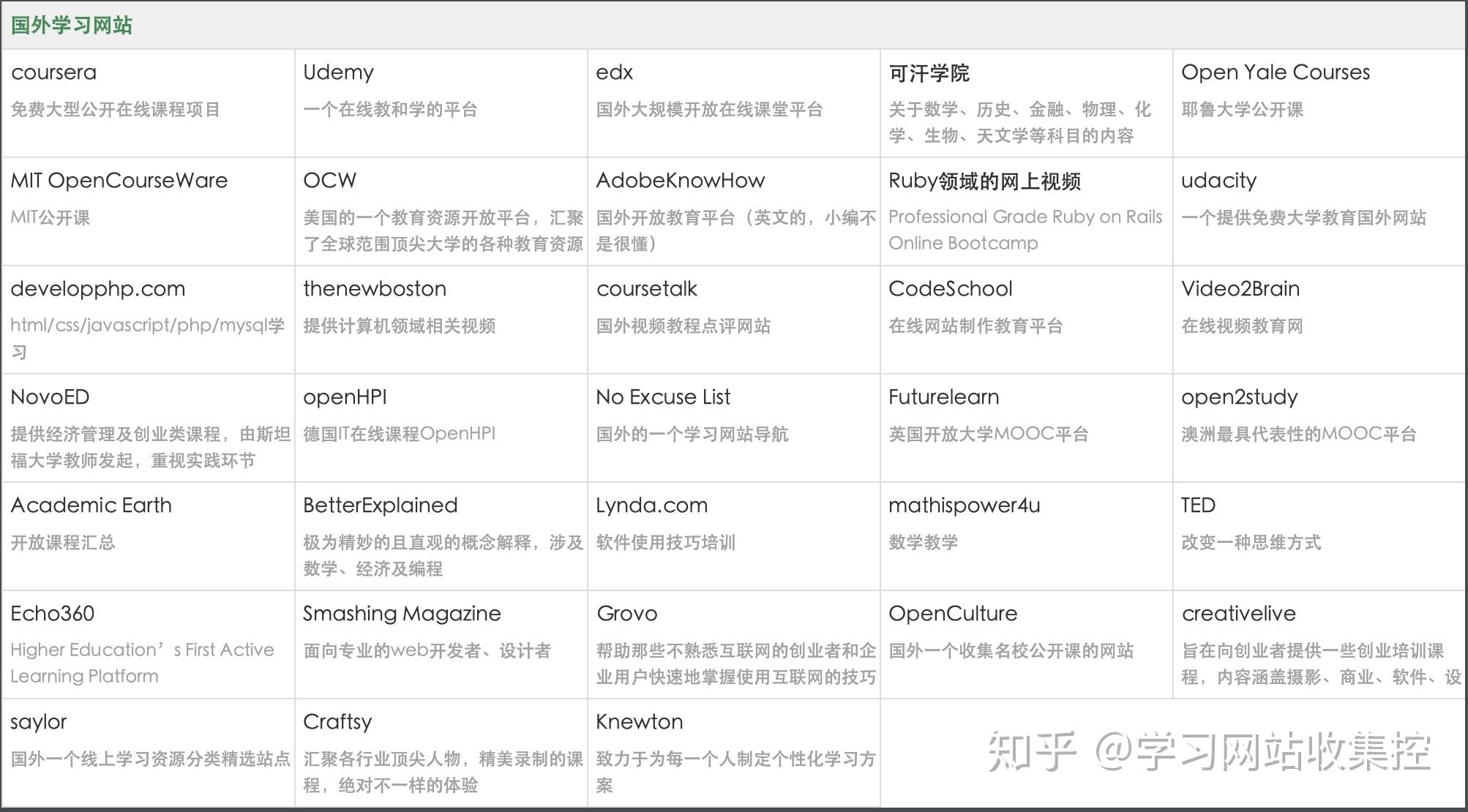Click the Grovo title

(626, 614)
